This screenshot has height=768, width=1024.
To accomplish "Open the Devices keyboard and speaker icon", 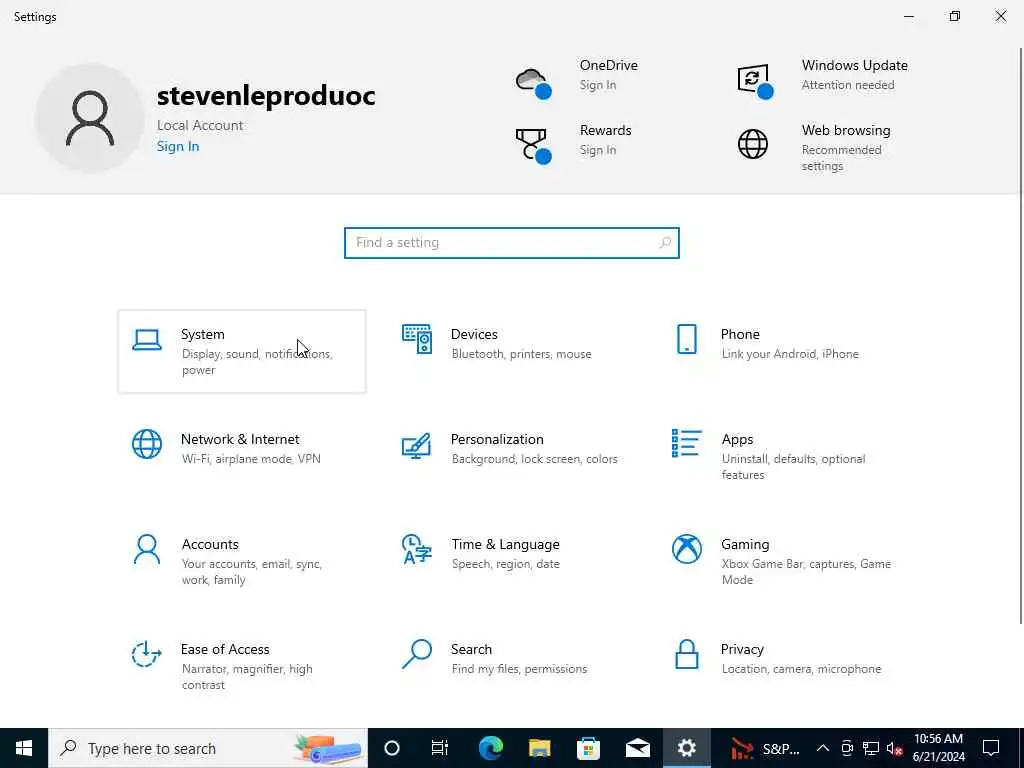I will 417,339.
